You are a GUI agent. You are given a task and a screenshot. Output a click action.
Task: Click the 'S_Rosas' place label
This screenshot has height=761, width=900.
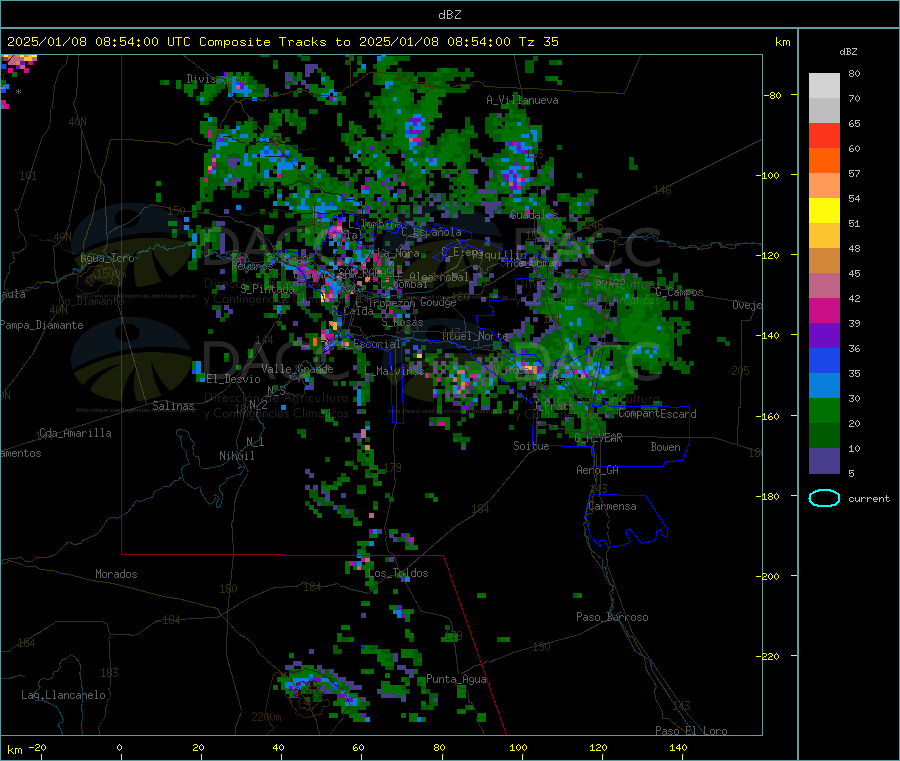coord(402,323)
